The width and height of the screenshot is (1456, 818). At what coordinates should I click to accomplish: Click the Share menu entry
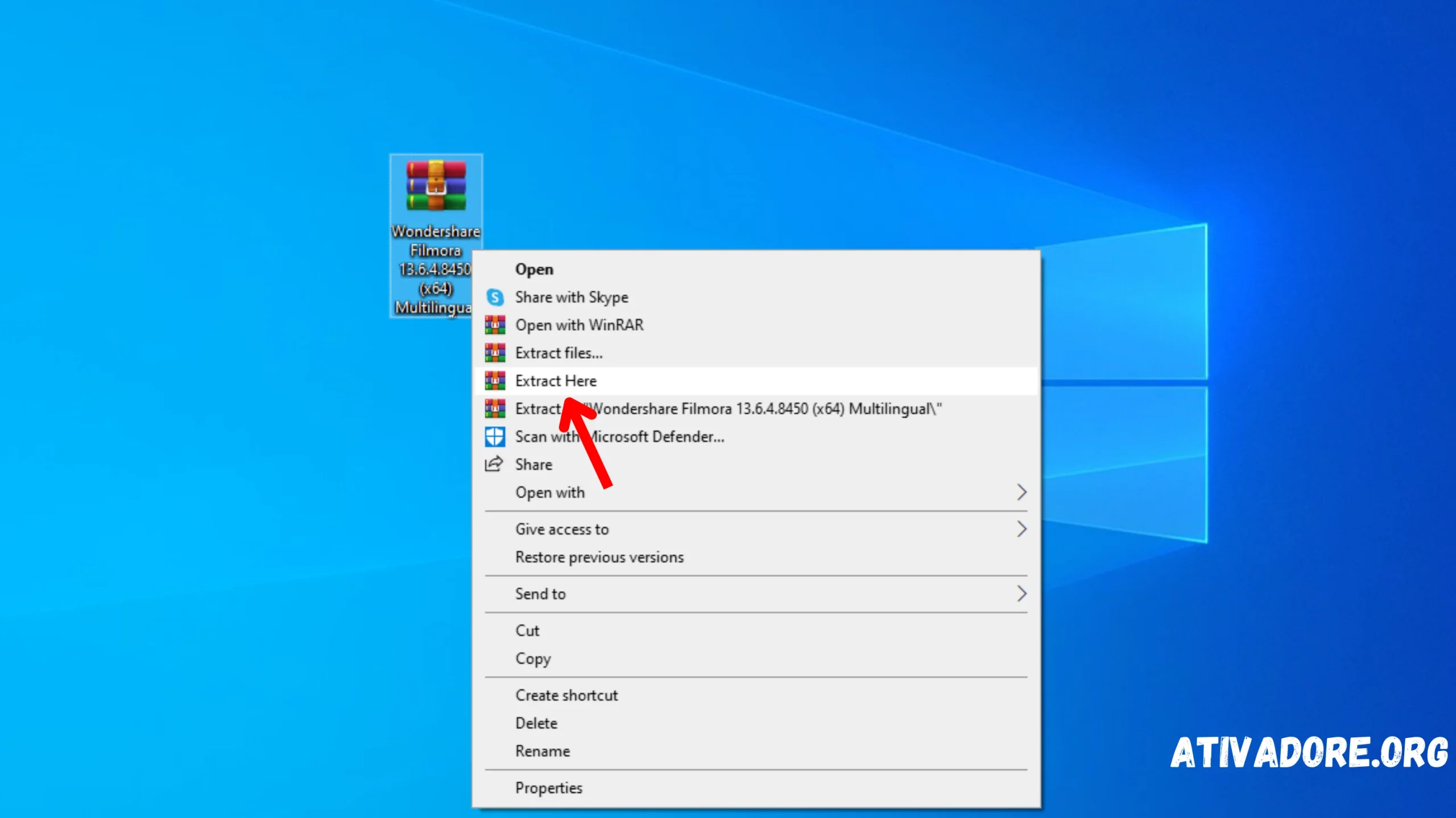pos(756,464)
